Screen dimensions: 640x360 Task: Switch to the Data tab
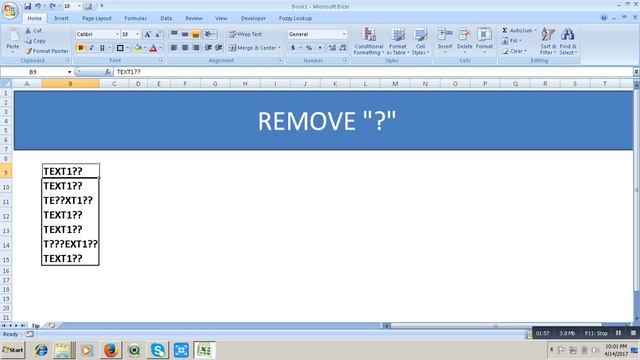(166, 18)
